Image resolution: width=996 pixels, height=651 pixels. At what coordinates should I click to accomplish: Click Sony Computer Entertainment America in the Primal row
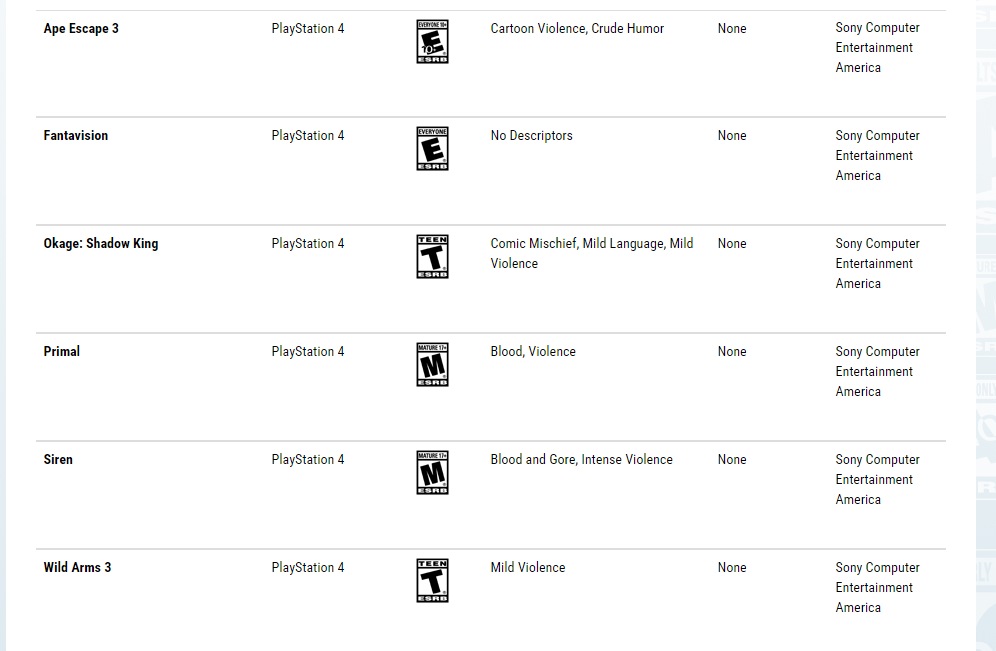(877, 372)
